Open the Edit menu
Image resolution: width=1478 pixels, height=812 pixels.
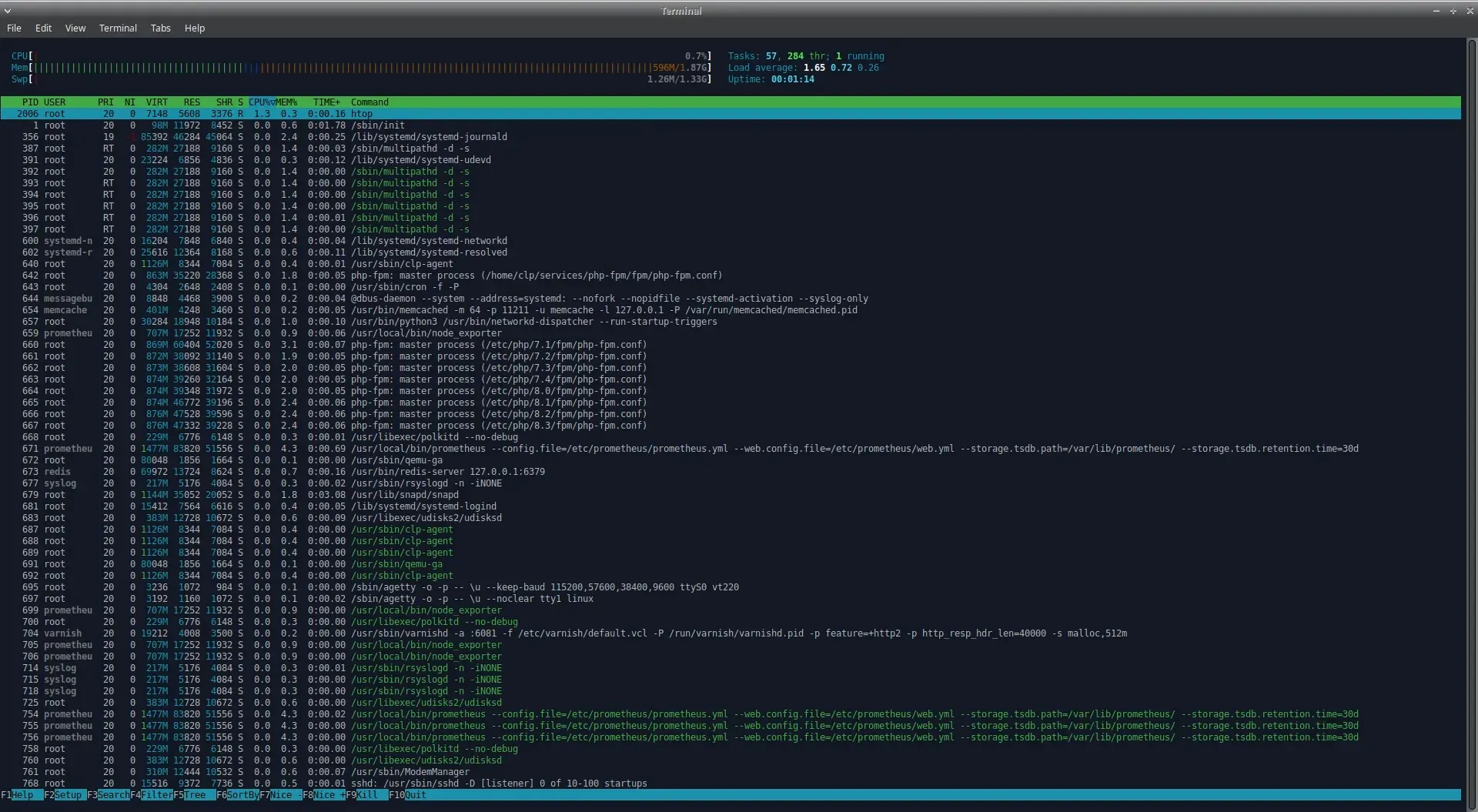43,28
